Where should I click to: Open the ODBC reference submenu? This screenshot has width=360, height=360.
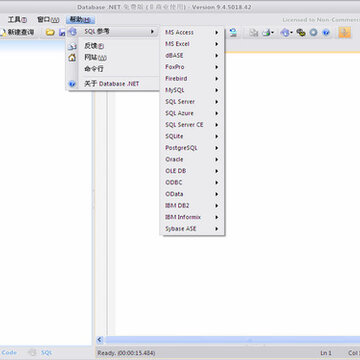[192, 183]
